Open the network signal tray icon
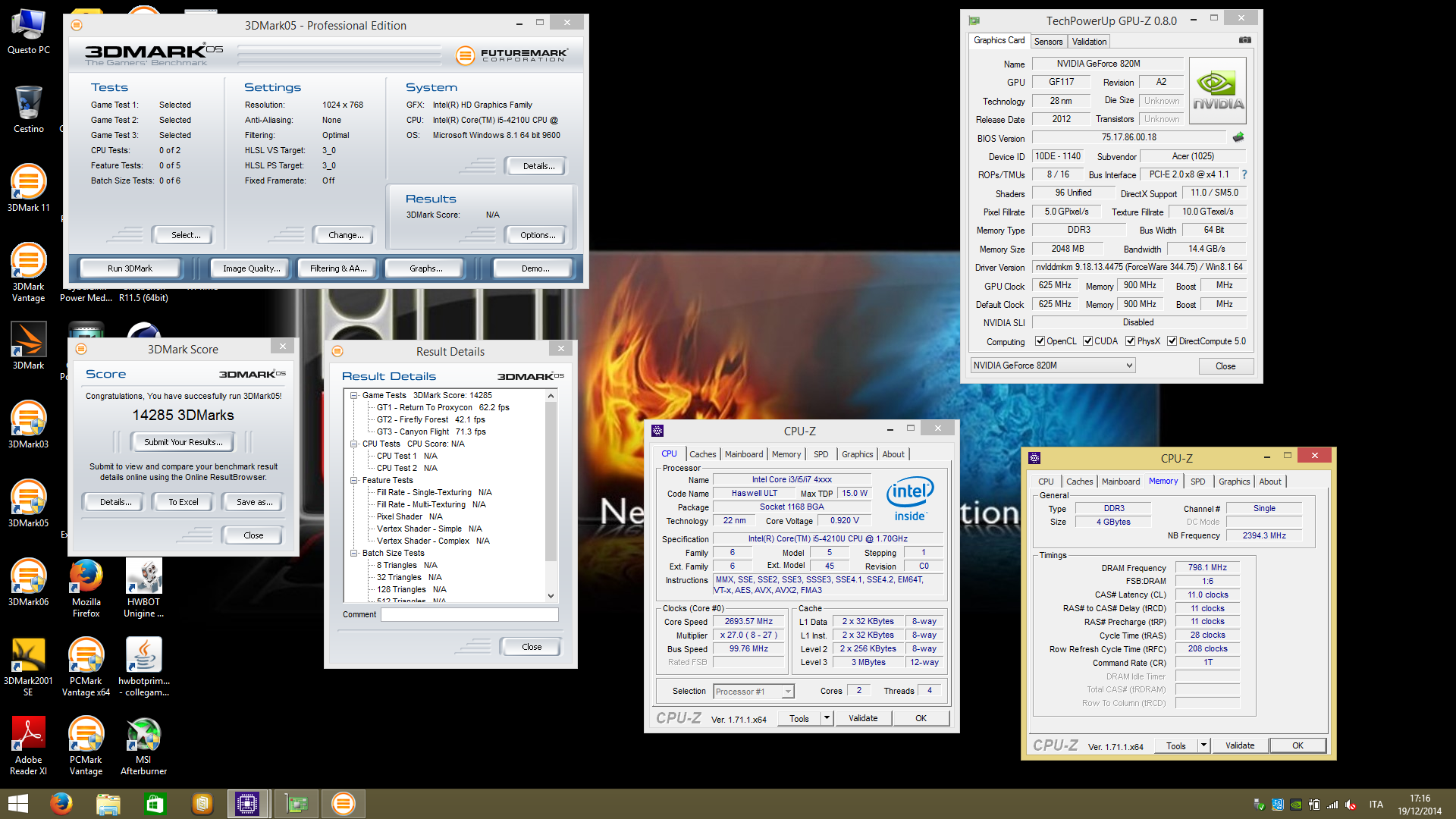 coord(1332,805)
